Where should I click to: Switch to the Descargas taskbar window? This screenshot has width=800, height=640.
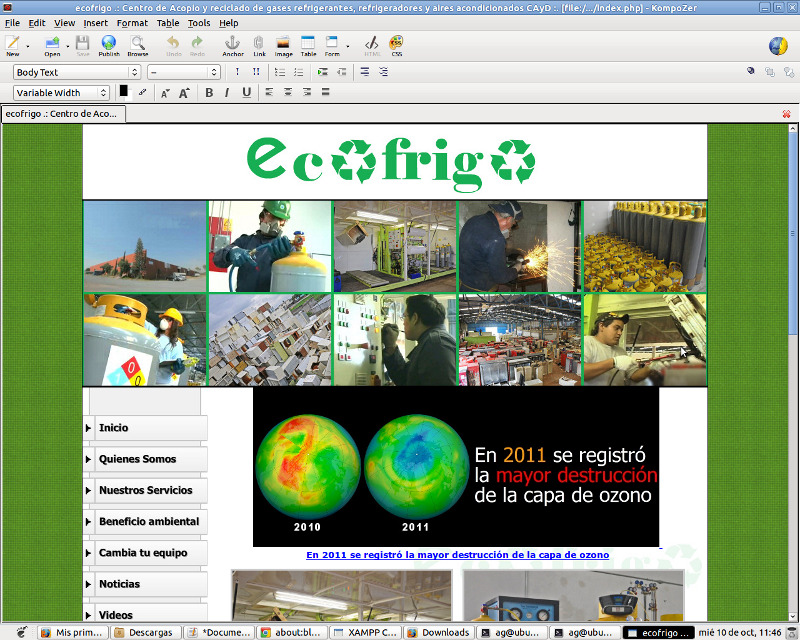pos(146,632)
